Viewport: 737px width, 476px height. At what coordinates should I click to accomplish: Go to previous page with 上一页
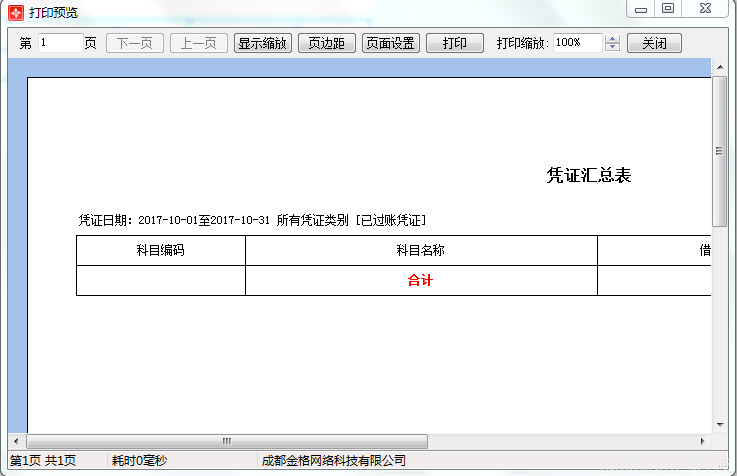point(199,44)
